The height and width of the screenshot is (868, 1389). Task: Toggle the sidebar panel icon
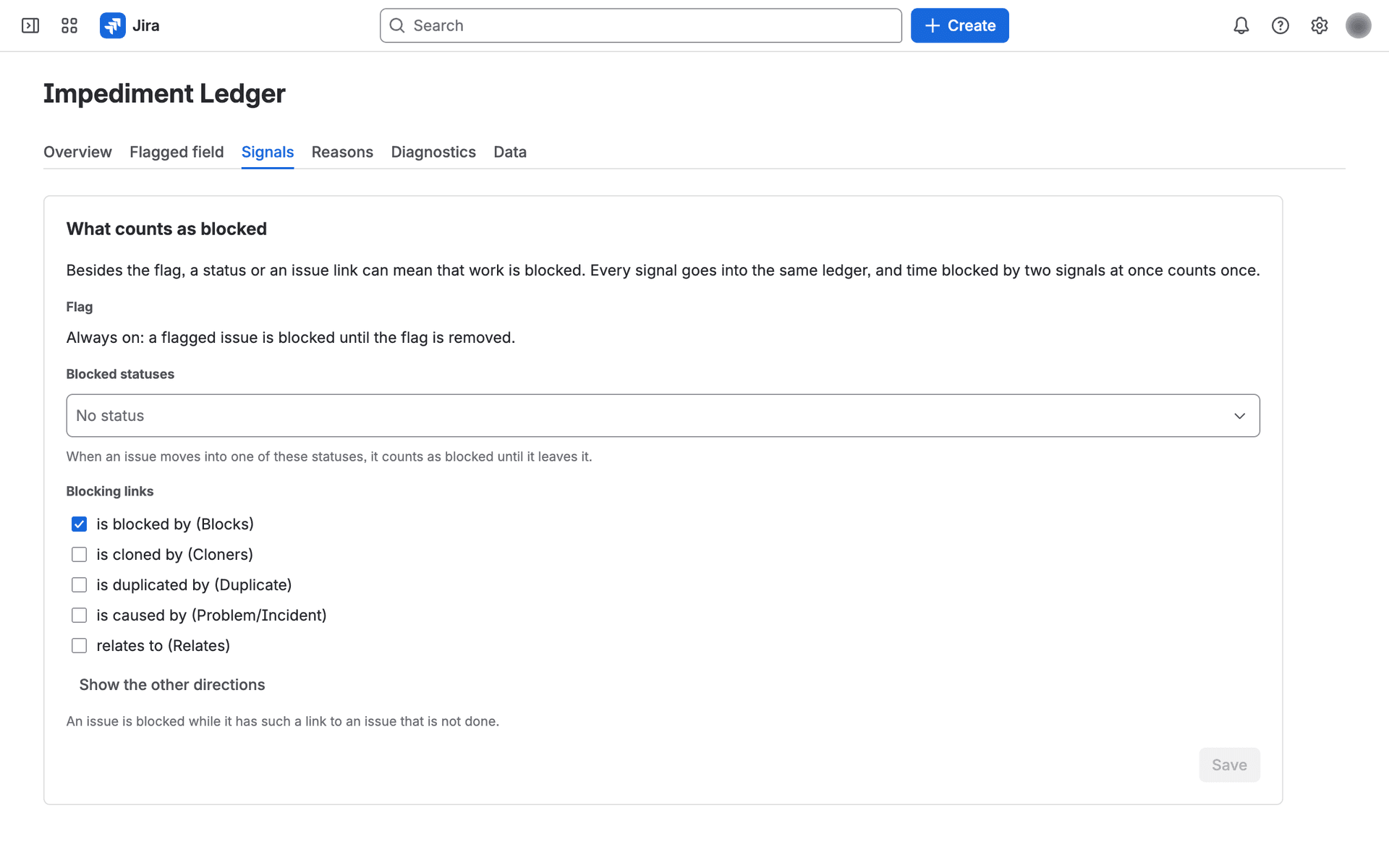click(30, 26)
